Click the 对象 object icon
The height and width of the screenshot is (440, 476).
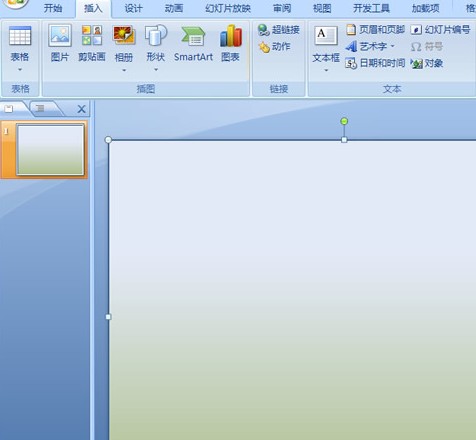[427, 63]
